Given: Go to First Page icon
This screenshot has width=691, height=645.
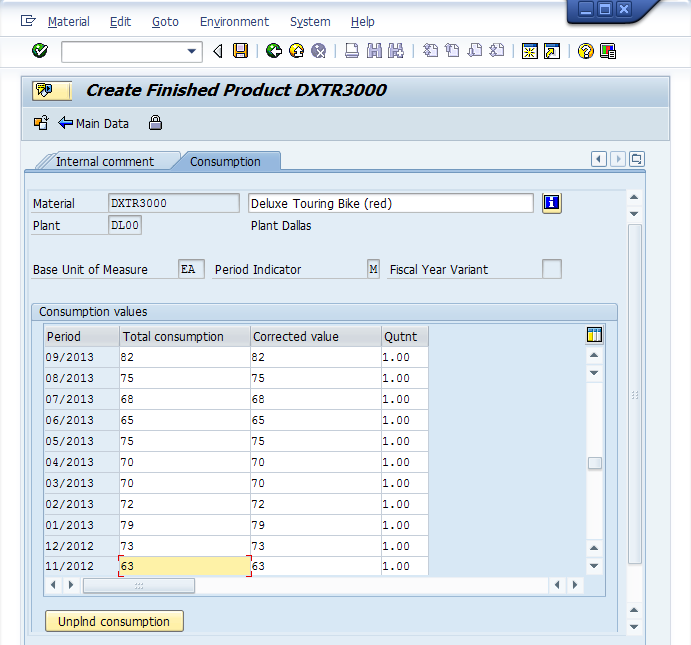Looking at the screenshot, I should click(x=430, y=51).
